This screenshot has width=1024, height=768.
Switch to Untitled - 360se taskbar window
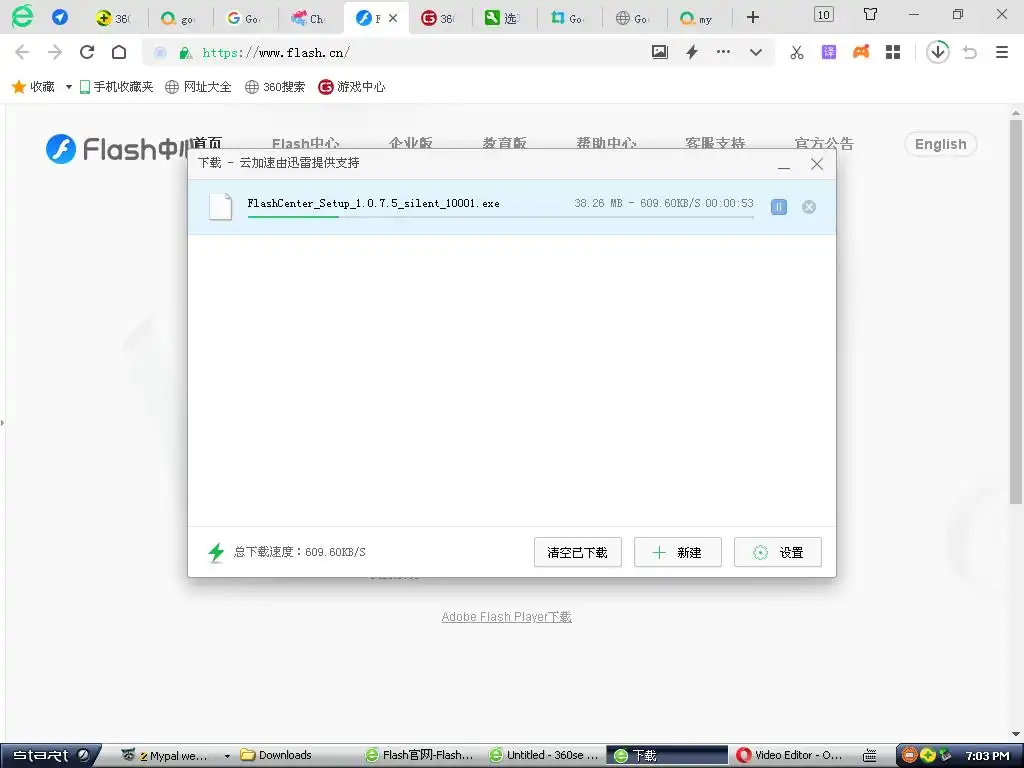(x=545, y=756)
